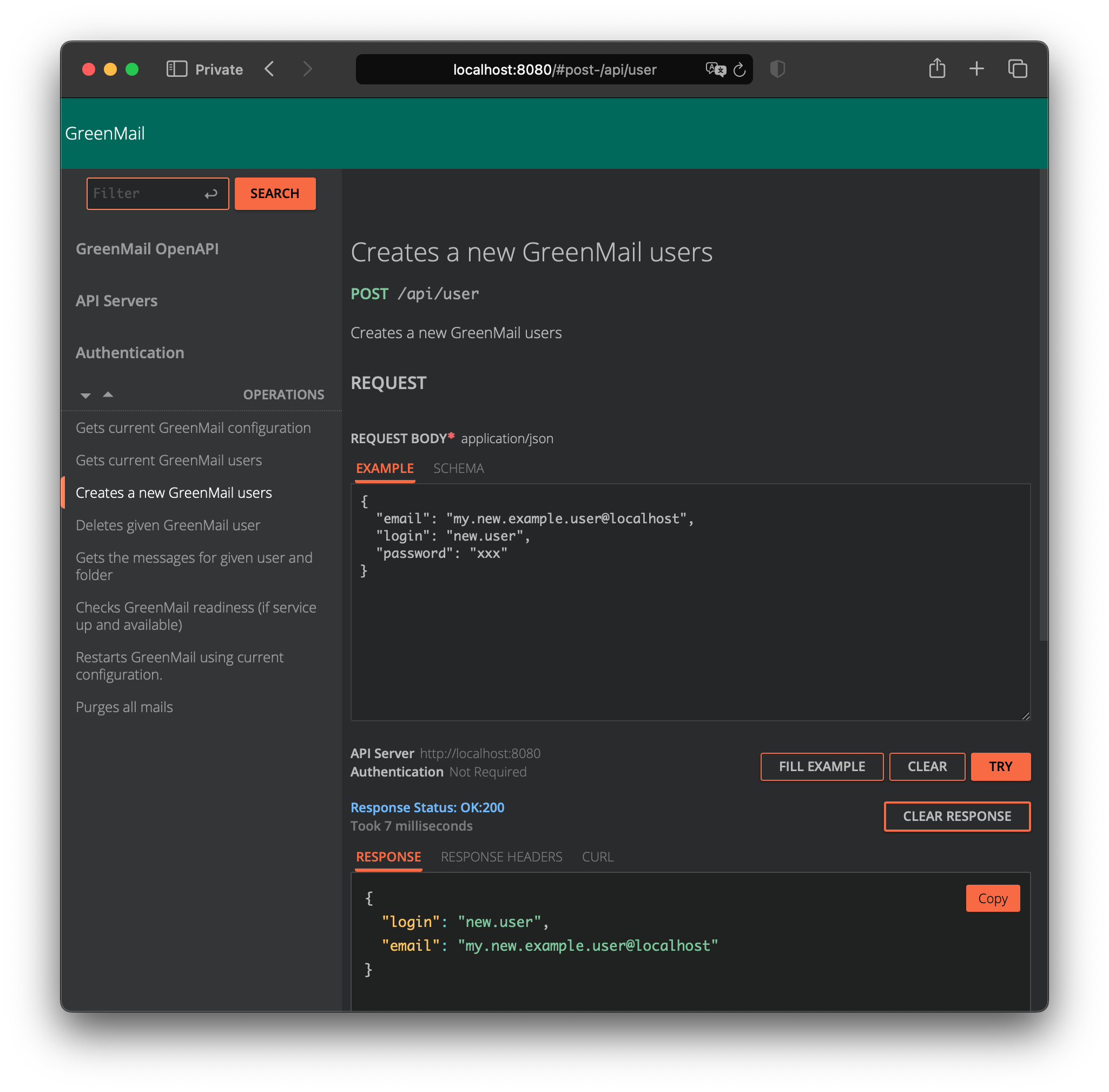The width and height of the screenshot is (1109, 1092).
Task: Send the request with TRY
Action: (1001, 766)
